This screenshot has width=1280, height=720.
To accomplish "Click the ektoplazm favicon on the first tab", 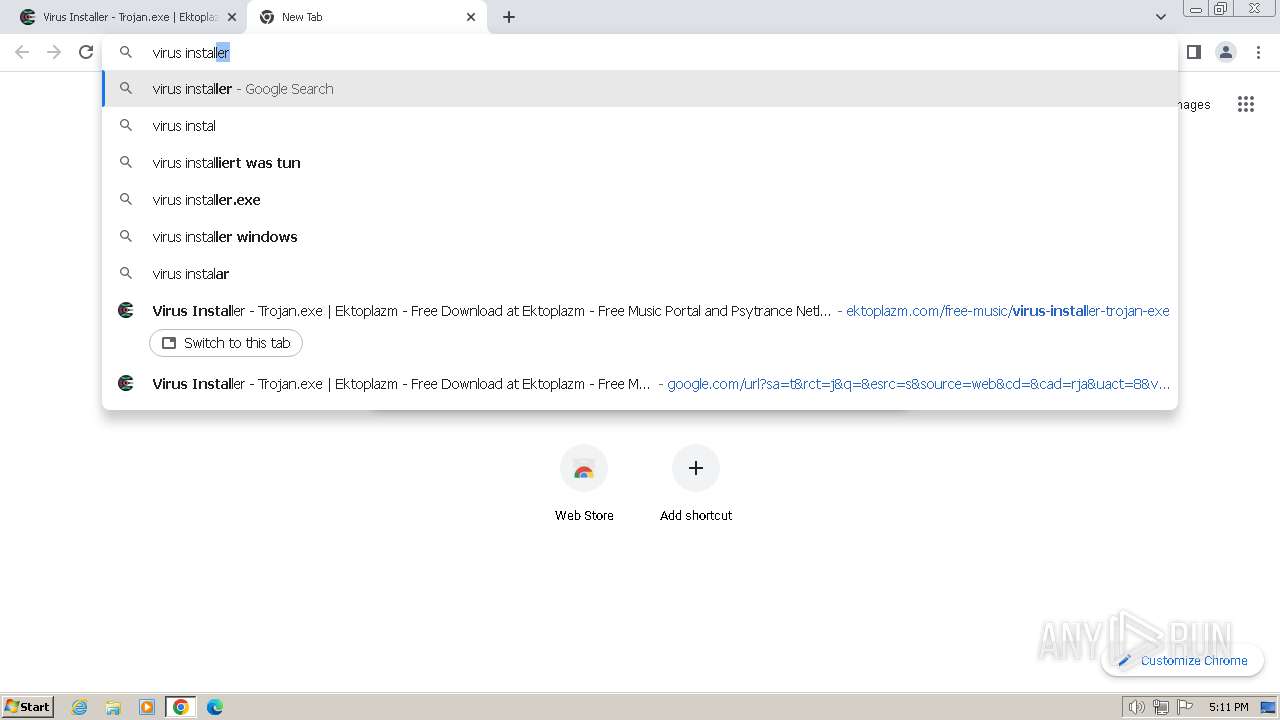I will point(28,17).
